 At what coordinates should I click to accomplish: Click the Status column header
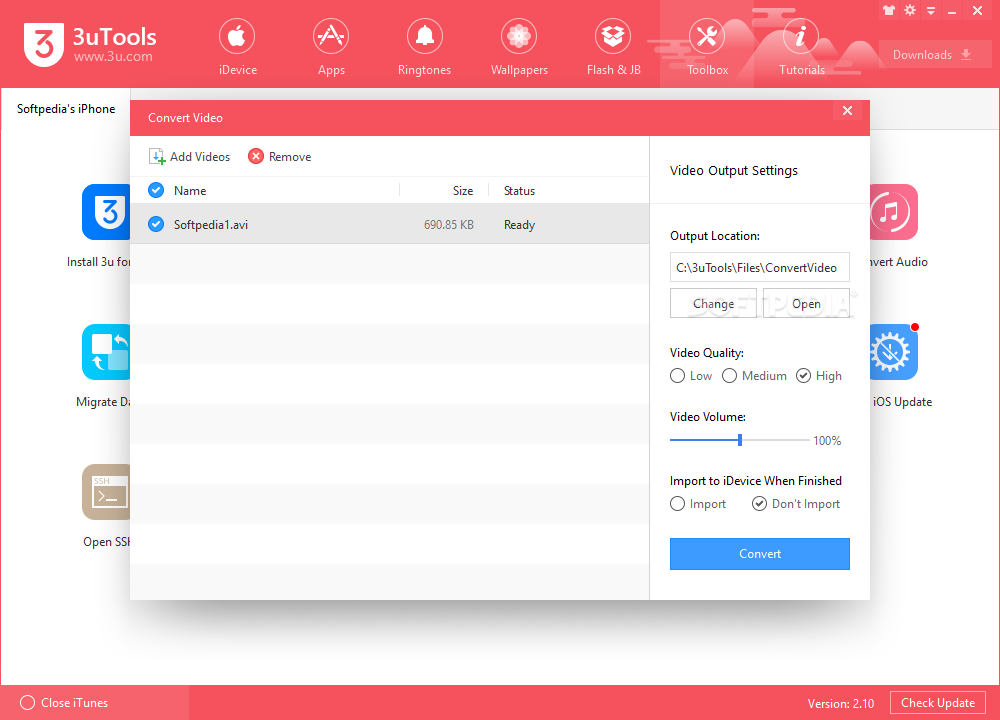pyautogui.click(x=519, y=191)
